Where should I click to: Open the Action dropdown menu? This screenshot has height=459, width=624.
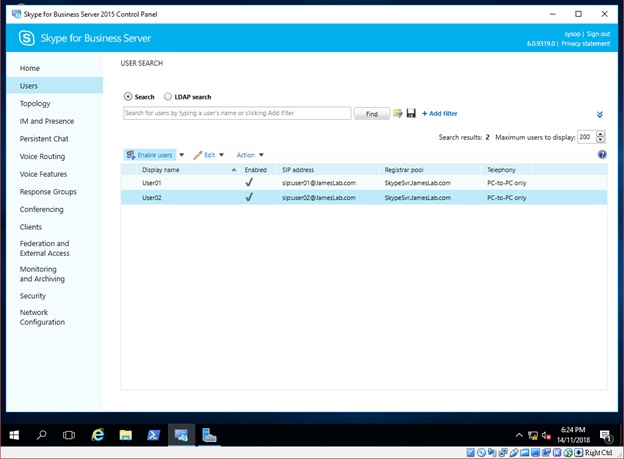point(250,155)
